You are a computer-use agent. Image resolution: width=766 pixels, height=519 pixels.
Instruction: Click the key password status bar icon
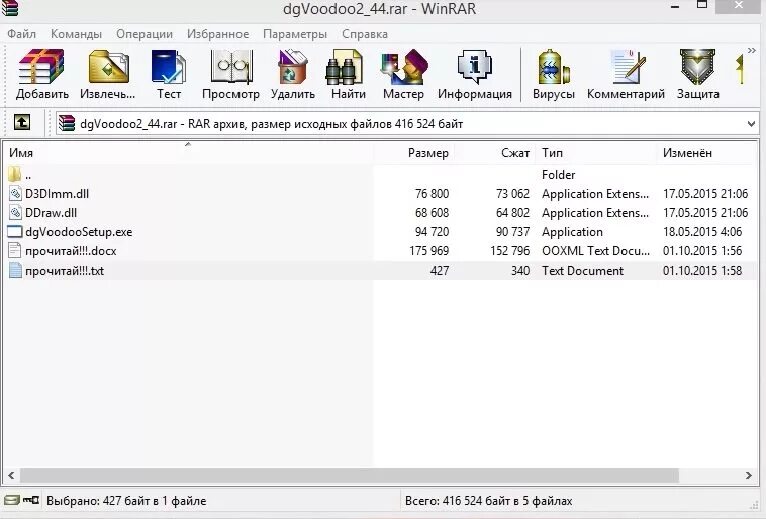(31, 500)
